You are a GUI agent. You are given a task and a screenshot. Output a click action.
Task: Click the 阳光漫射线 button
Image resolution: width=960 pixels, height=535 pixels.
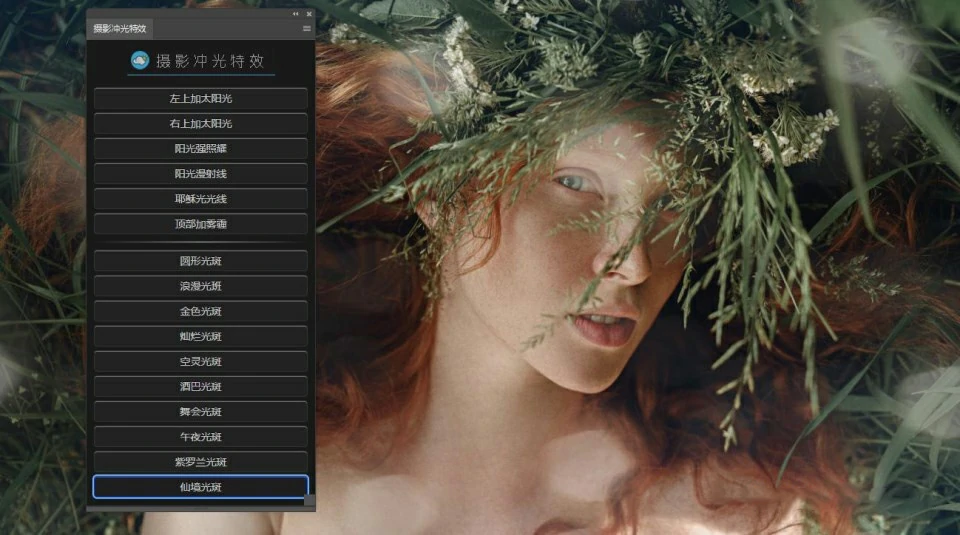[x=201, y=173]
